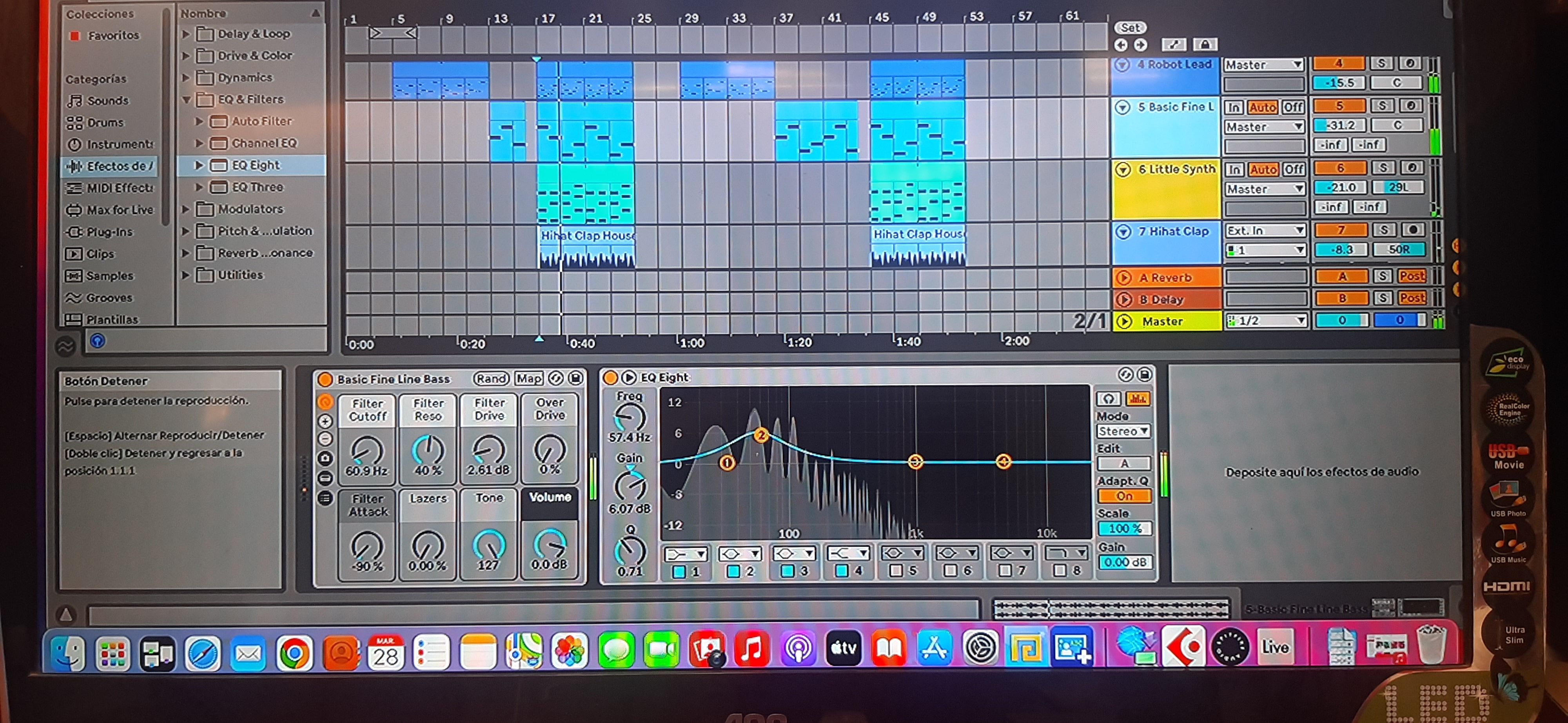Click EQ Eight hot-swap preset icon
The width and height of the screenshot is (1568, 723).
[1125, 375]
